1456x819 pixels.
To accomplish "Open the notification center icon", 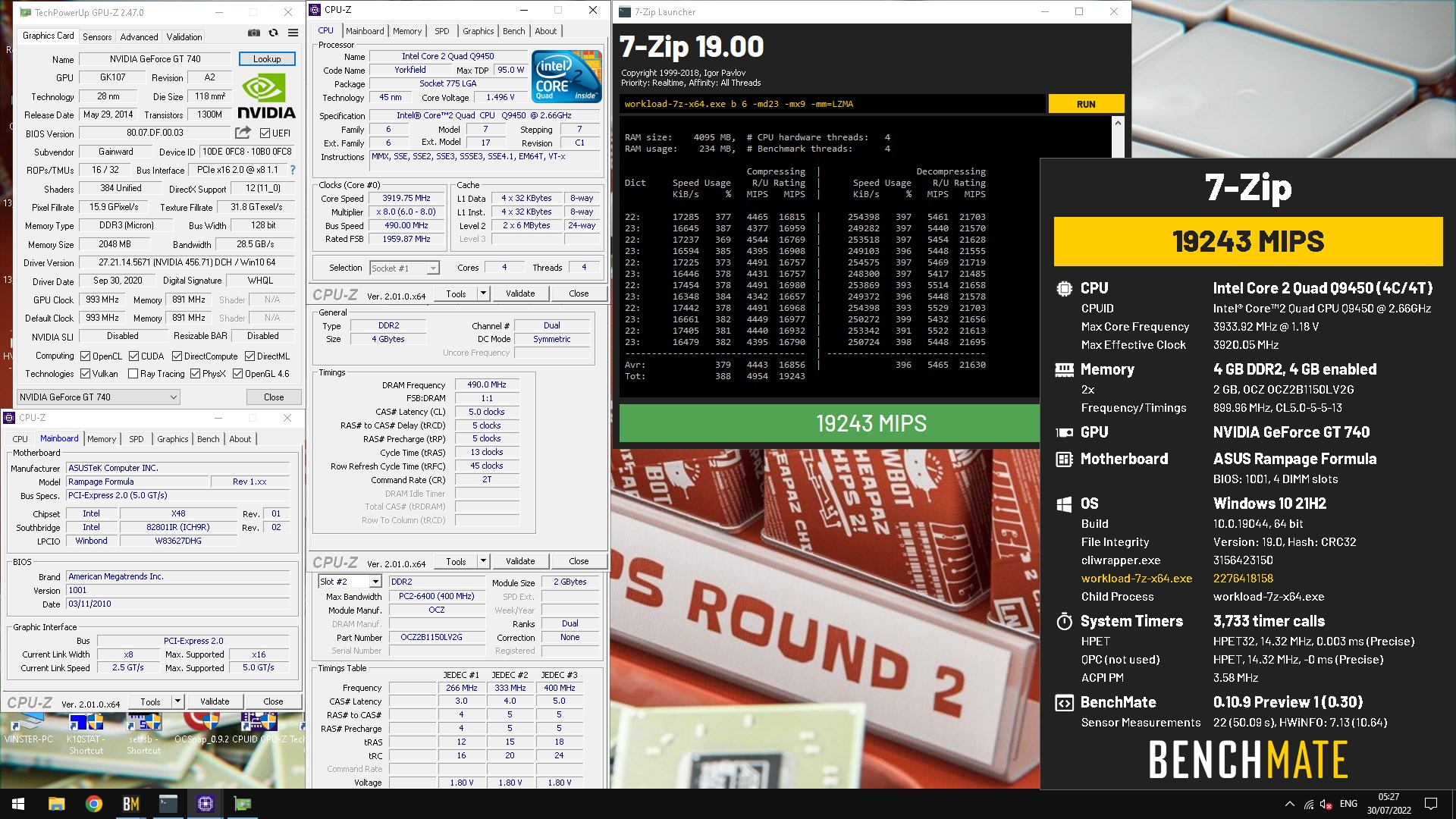I will click(x=1431, y=804).
